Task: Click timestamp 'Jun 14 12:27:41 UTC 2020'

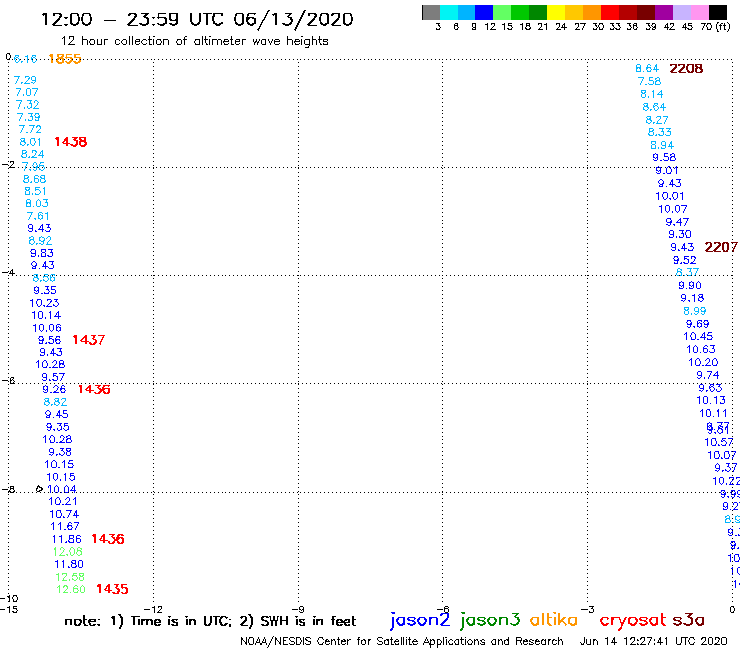Action: click(x=653, y=641)
